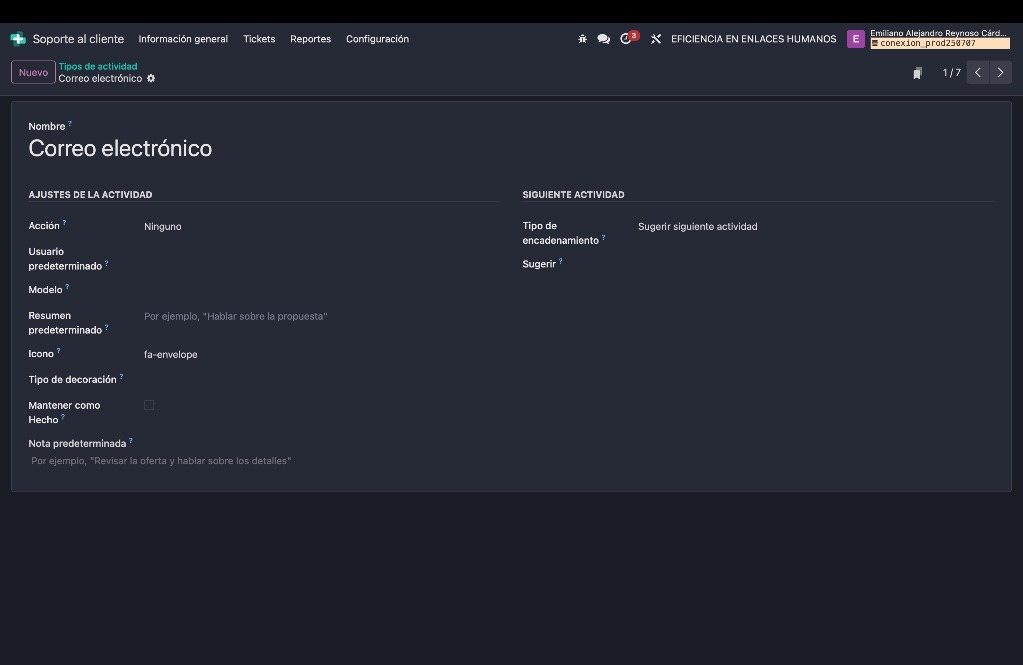Click the bookmark icon next to pager

click(x=917, y=73)
